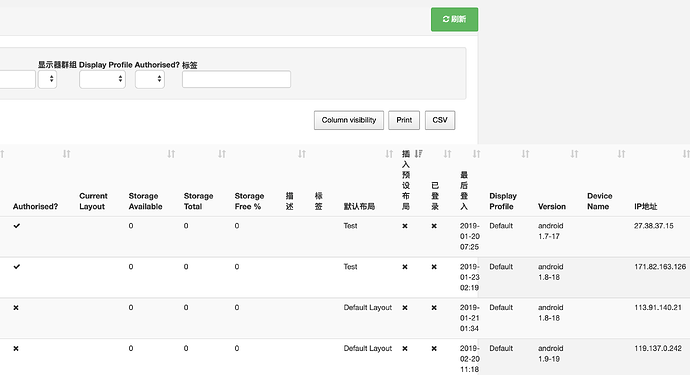
Task: Click 已登录 cross in 113.91.140.21 row
Action: point(434,308)
